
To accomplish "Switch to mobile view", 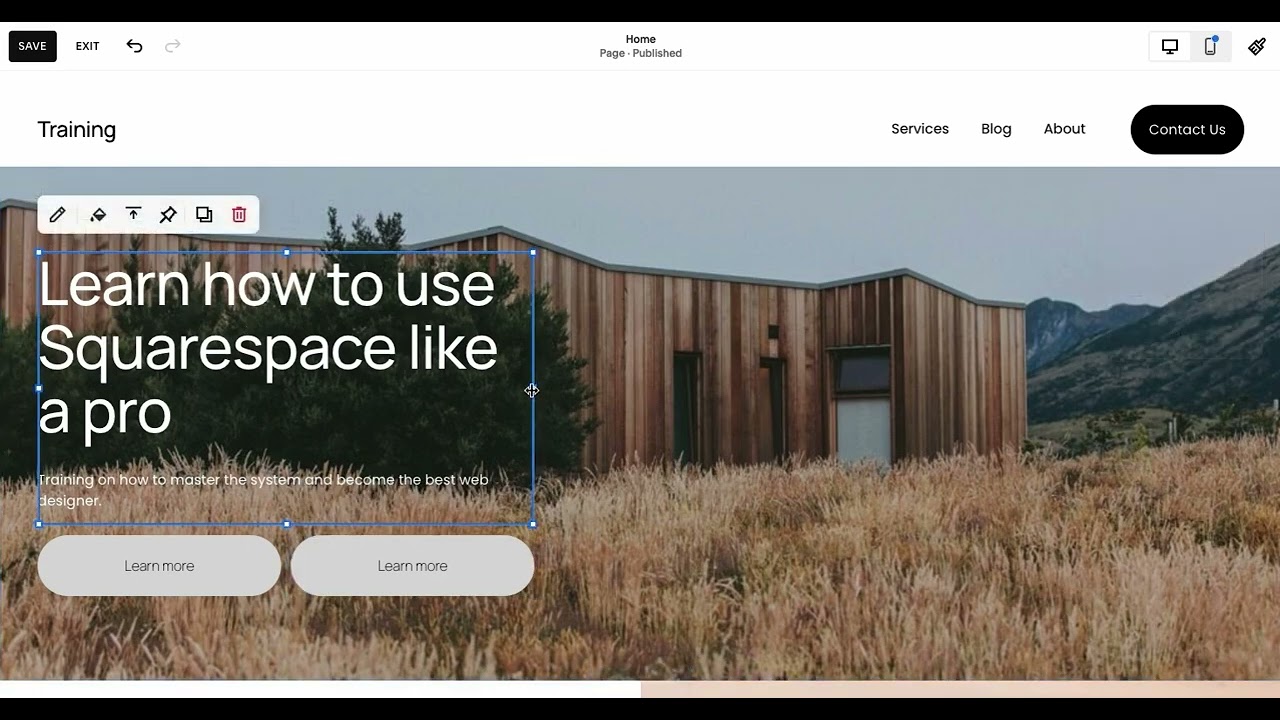I will pyautogui.click(x=1210, y=46).
